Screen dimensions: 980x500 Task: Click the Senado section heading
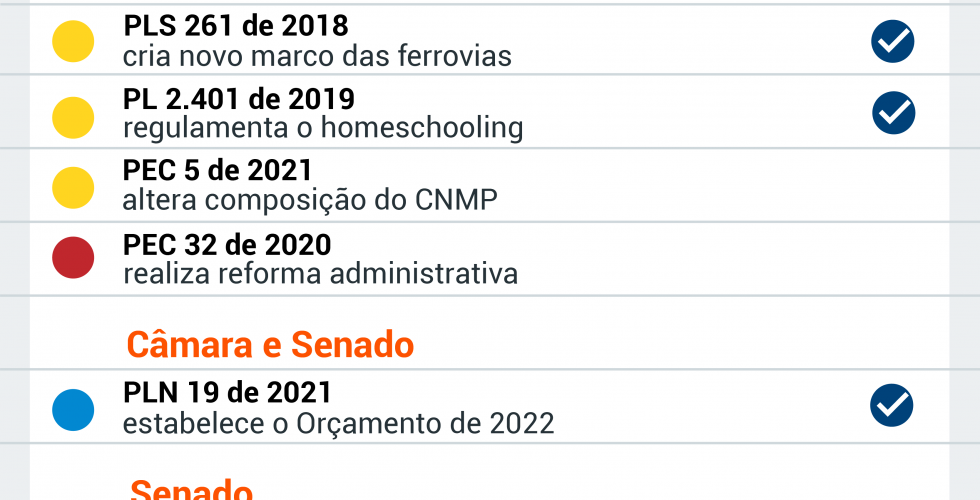191,490
